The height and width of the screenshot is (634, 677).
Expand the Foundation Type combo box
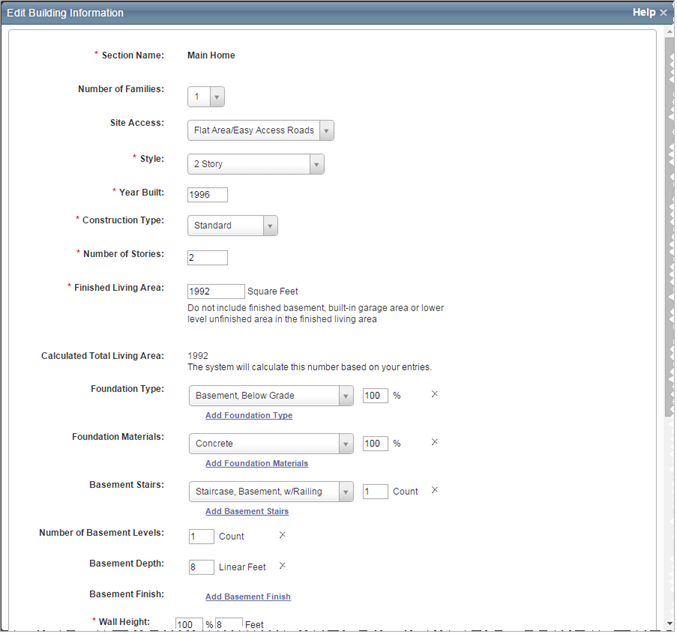pos(346,396)
